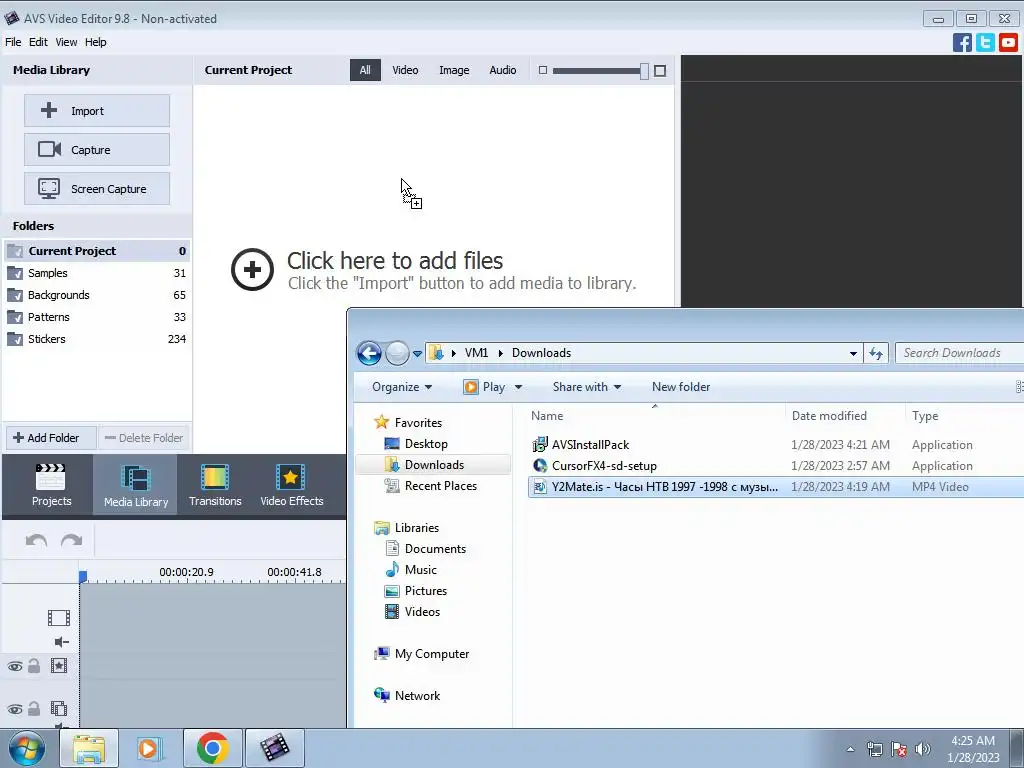
Task: Click the Capture button
Action: (x=97, y=150)
